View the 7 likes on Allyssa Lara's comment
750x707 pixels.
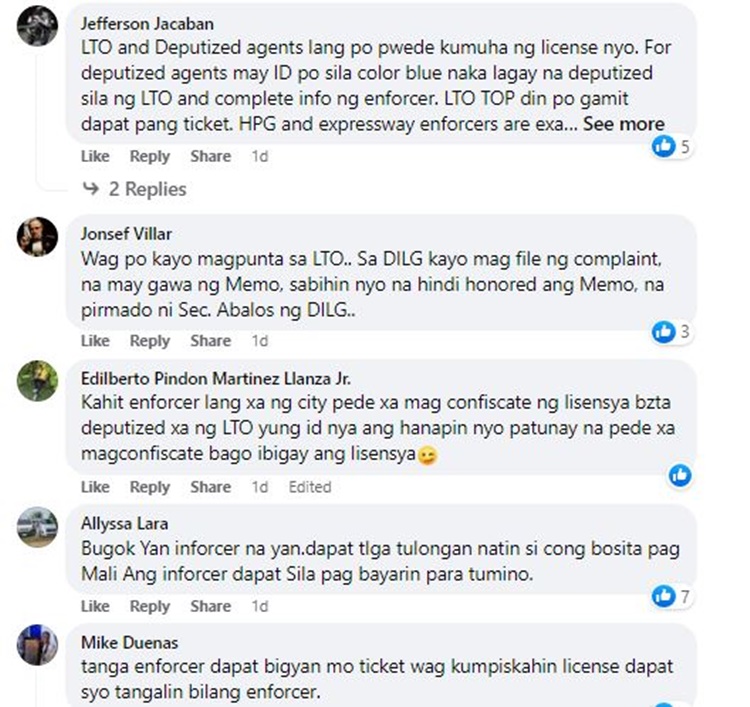pos(672,597)
